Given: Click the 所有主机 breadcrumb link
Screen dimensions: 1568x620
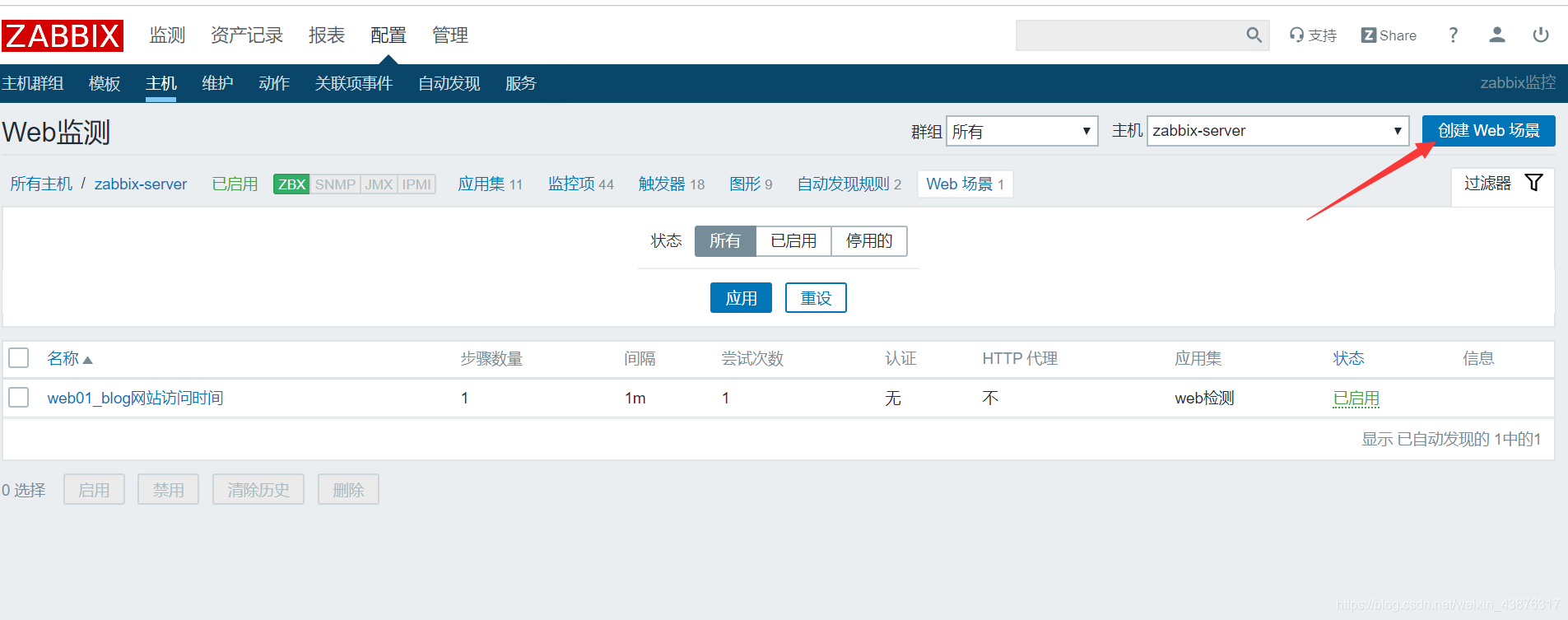Looking at the screenshot, I should point(41,184).
